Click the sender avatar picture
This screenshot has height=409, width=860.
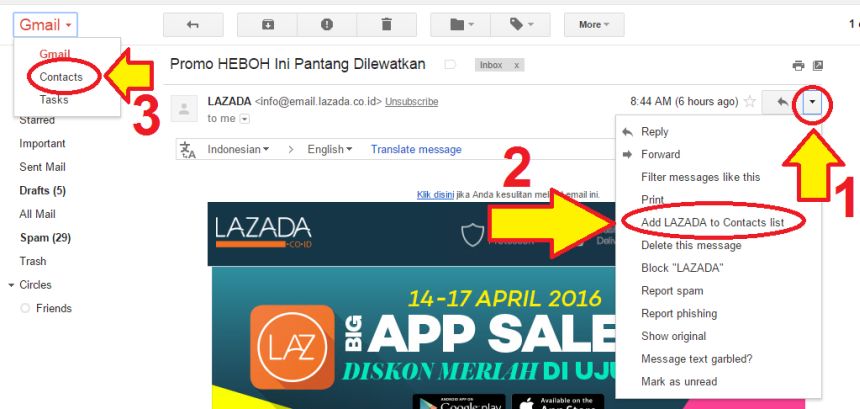point(184,108)
